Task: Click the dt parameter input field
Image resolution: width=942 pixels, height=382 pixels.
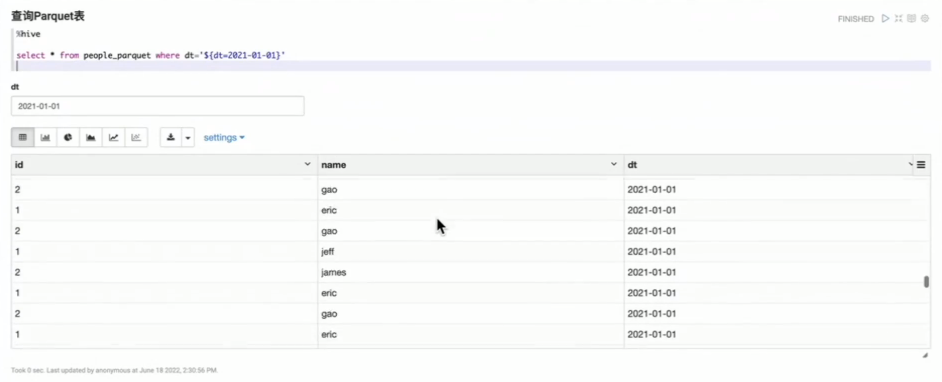Action: coord(157,106)
